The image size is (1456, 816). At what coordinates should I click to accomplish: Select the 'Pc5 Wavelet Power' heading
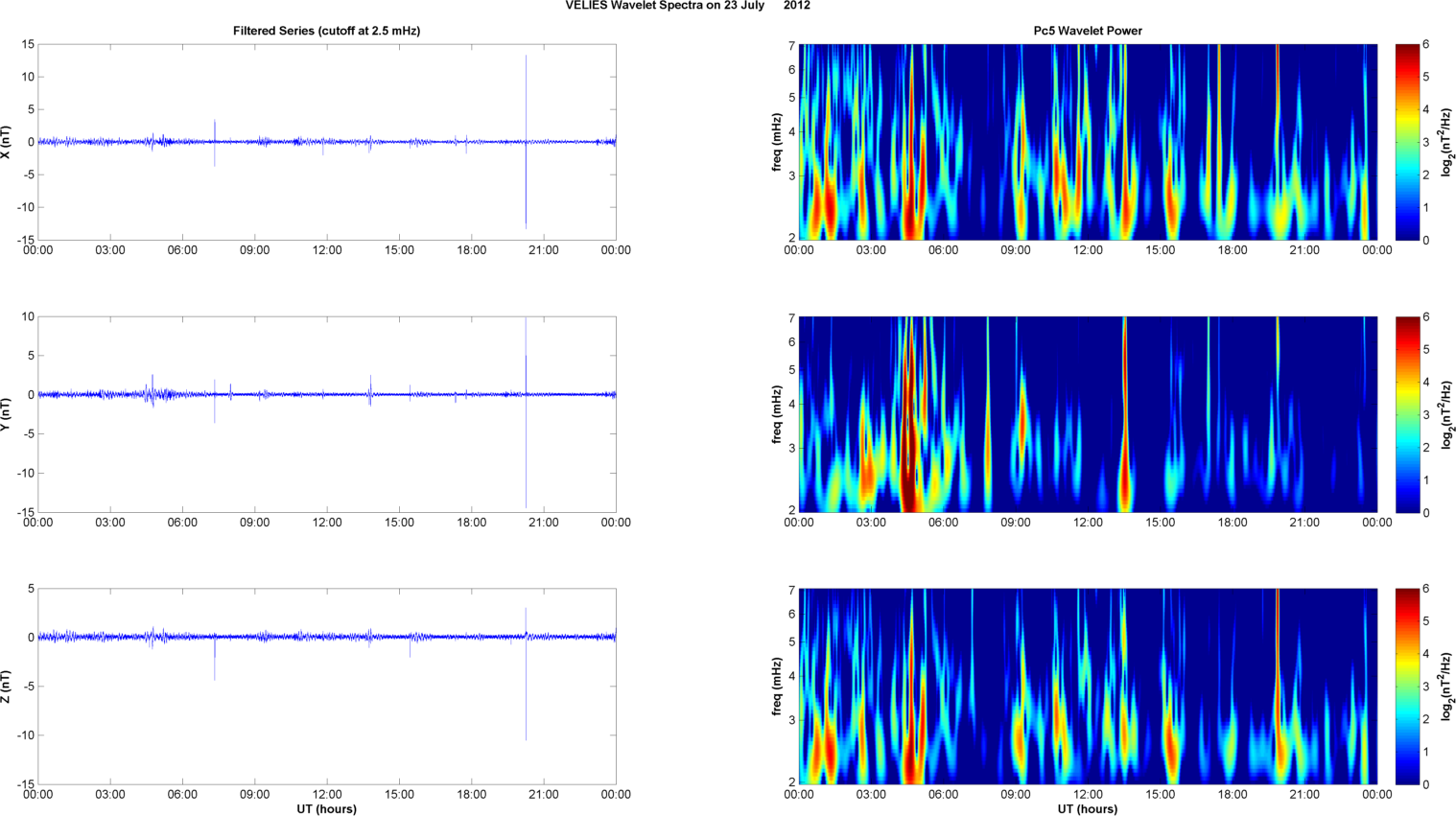click(1088, 31)
